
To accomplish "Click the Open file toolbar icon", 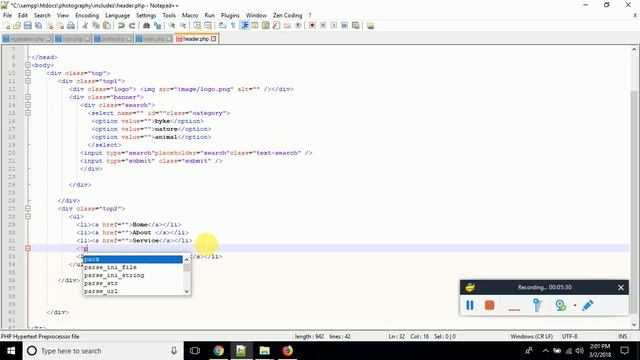I will pyautogui.click(x=17, y=25).
